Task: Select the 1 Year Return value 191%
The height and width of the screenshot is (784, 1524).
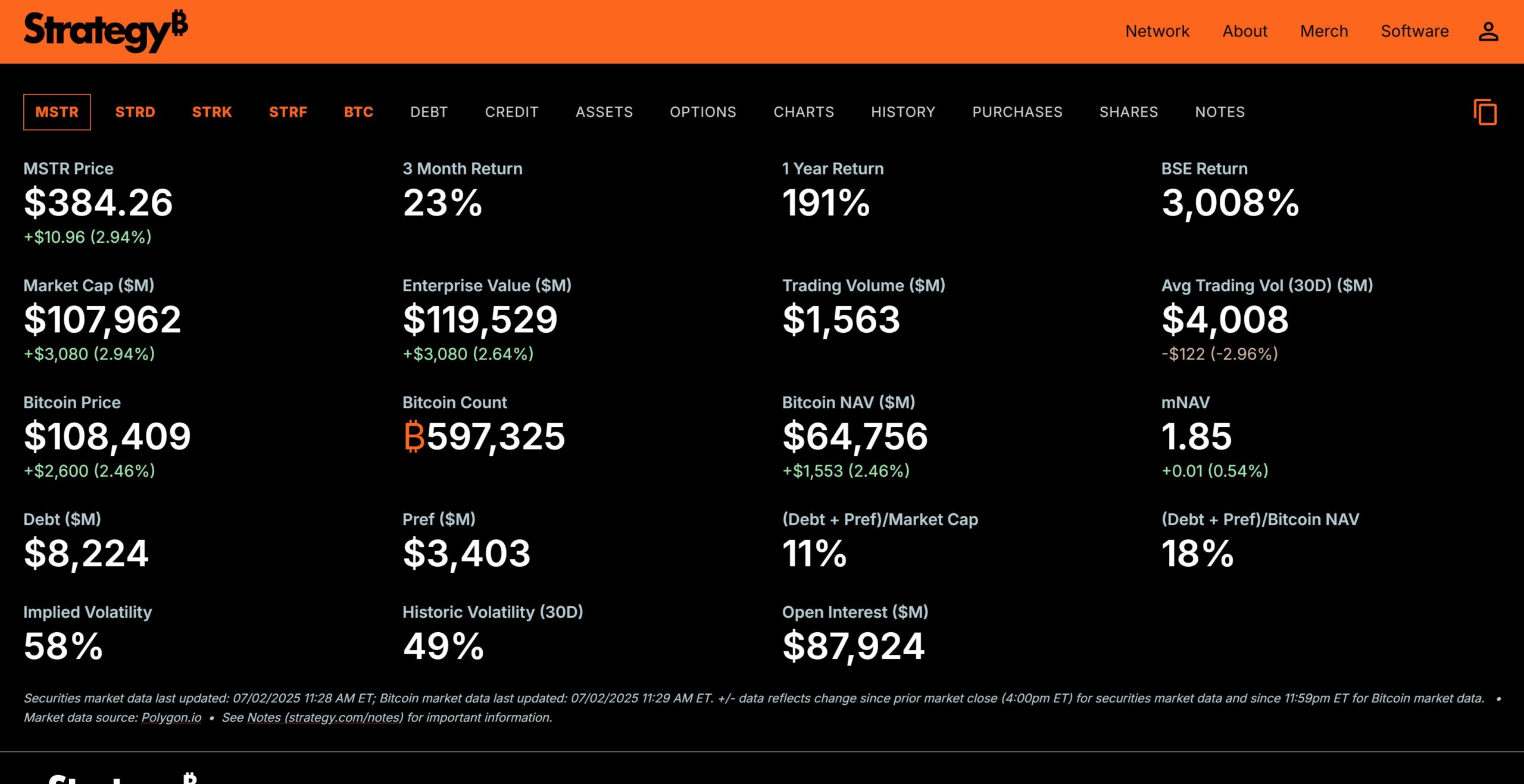Action: [x=826, y=202]
